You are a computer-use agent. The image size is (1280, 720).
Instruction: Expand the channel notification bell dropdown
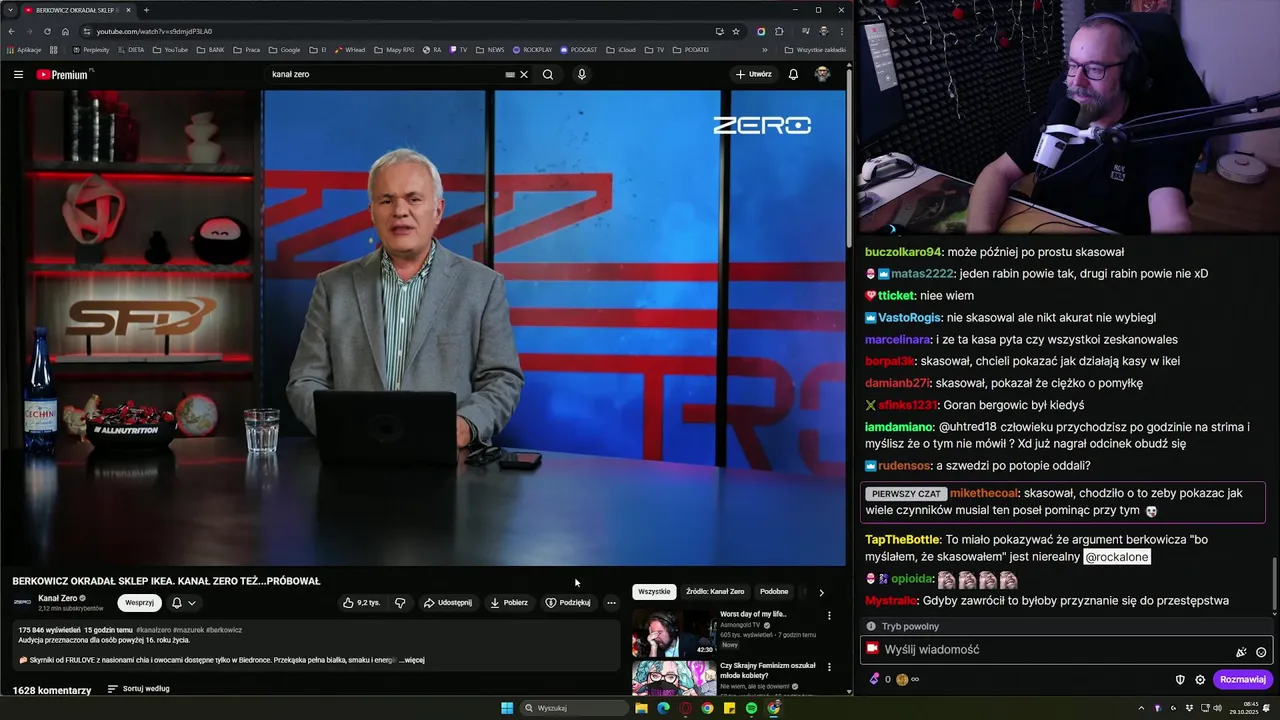pos(184,603)
